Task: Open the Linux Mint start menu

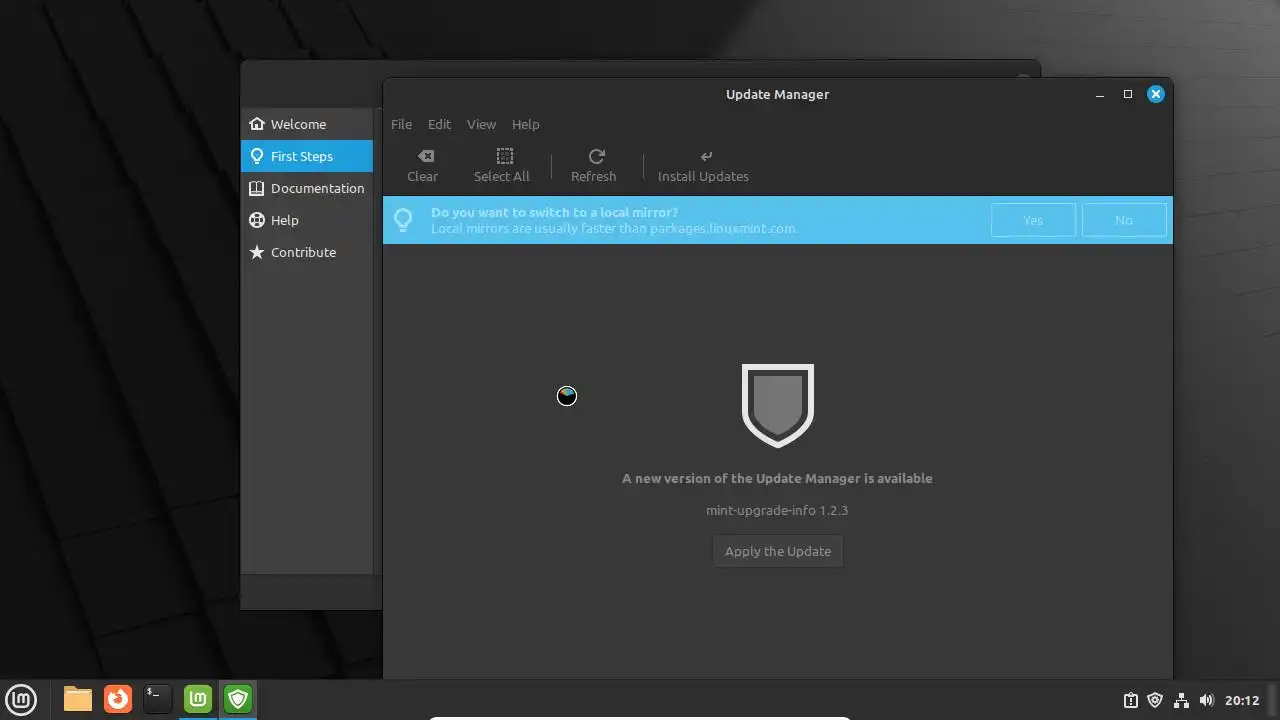Action: point(21,699)
